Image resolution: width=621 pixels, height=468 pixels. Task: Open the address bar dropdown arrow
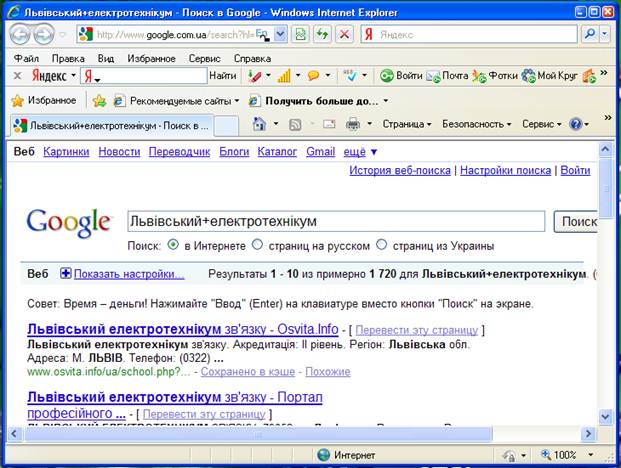(280, 34)
